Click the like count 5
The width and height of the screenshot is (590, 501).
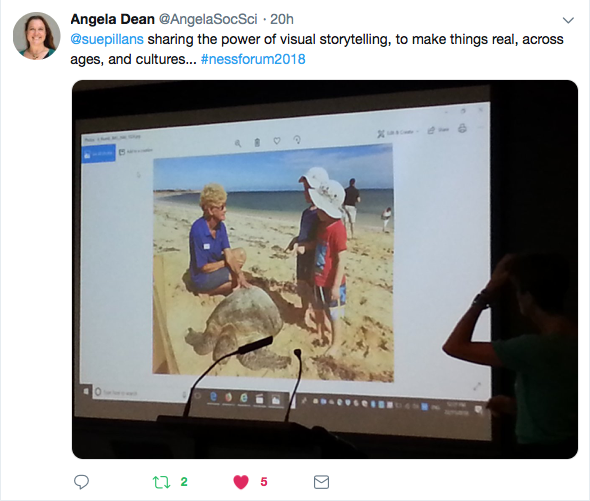[264, 482]
